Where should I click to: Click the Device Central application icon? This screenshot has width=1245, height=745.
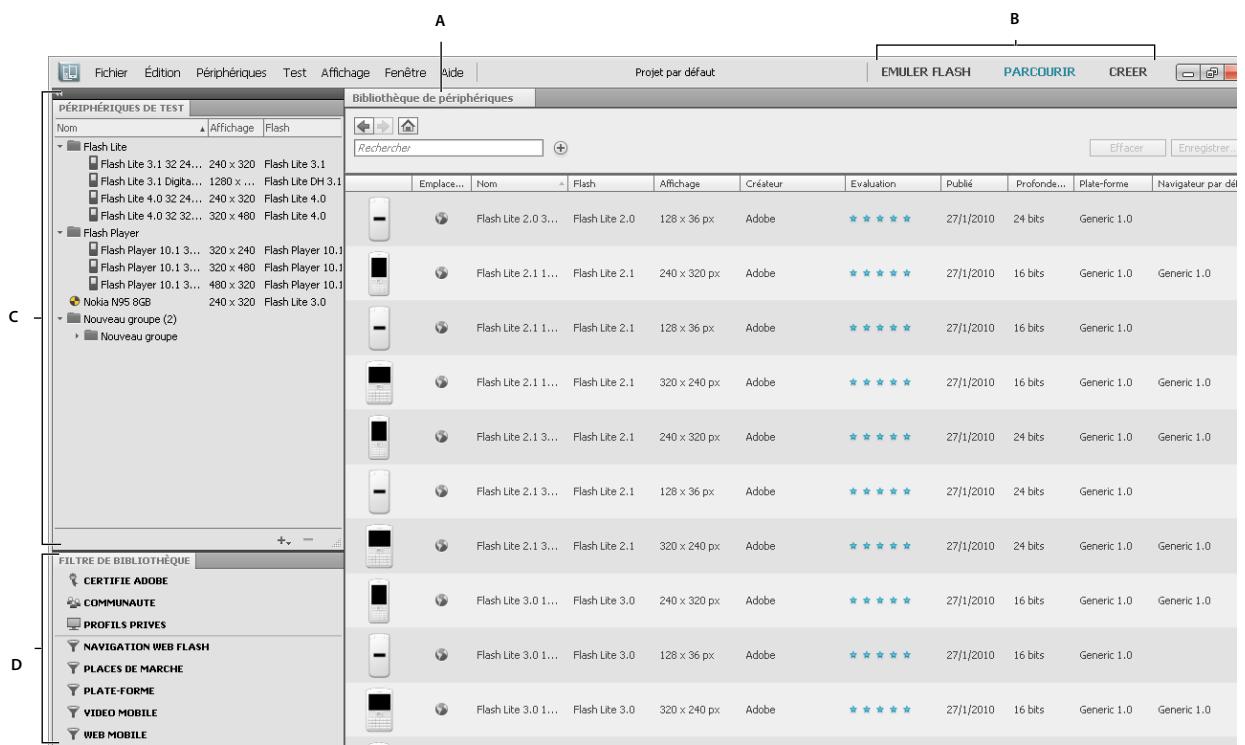pos(69,73)
